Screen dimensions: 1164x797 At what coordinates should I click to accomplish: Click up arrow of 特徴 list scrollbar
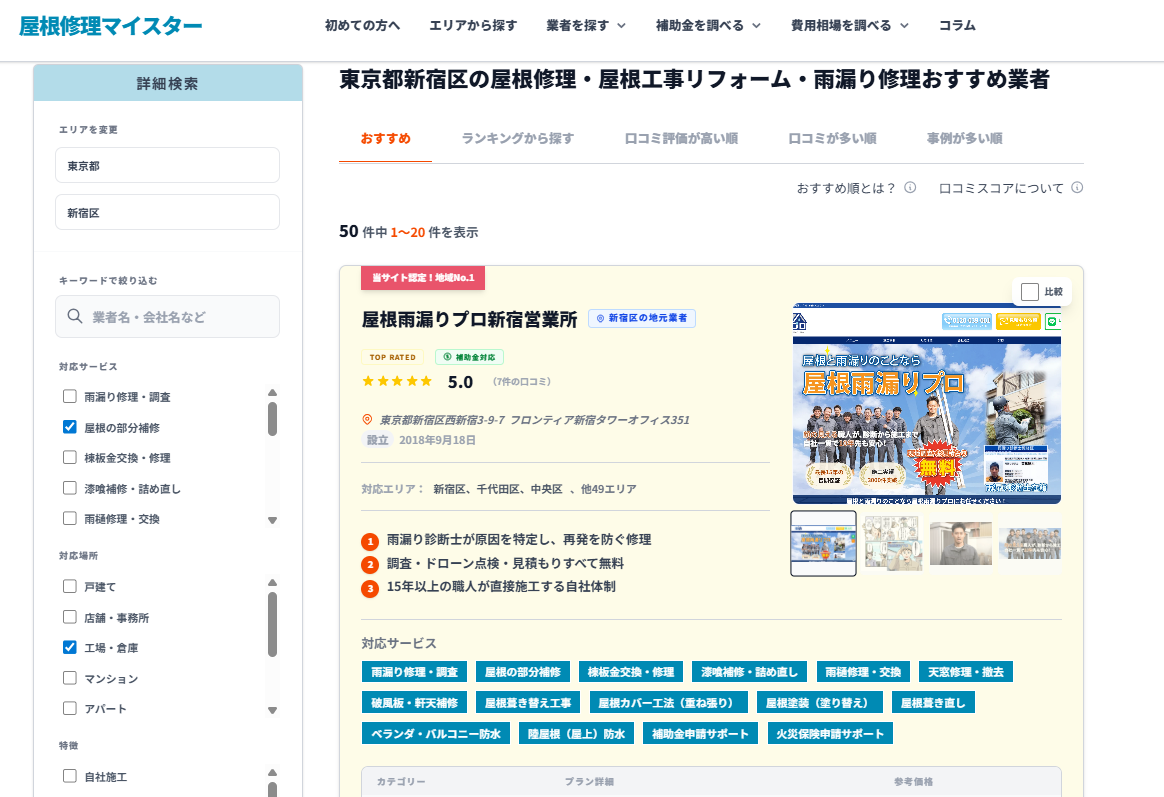(272, 773)
